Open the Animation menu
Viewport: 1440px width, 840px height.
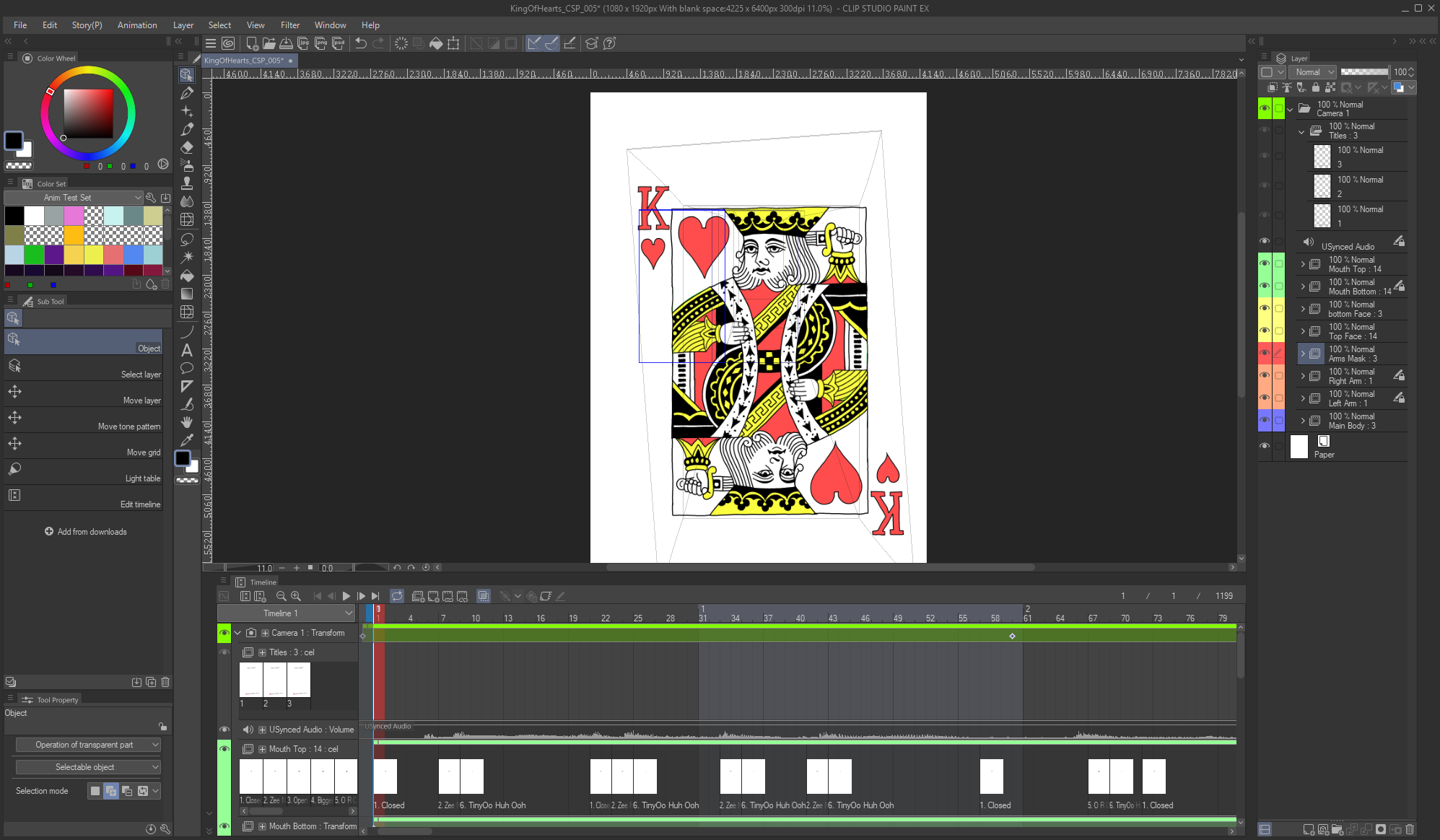pos(136,25)
